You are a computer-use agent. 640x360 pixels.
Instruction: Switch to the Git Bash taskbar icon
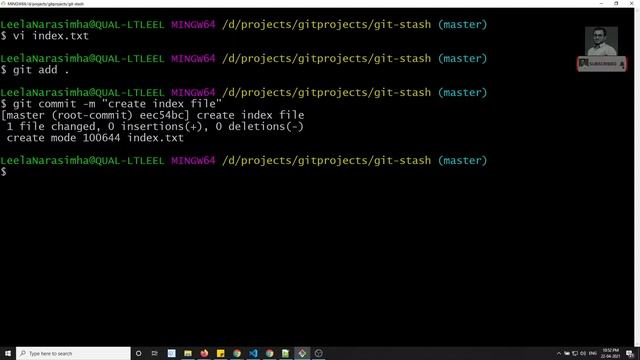(302, 353)
